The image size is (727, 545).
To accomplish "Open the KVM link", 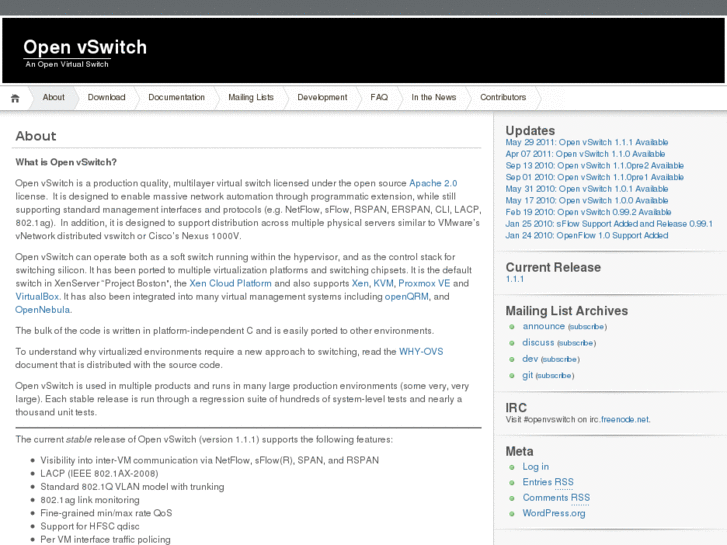I will click(x=383, y=283).
